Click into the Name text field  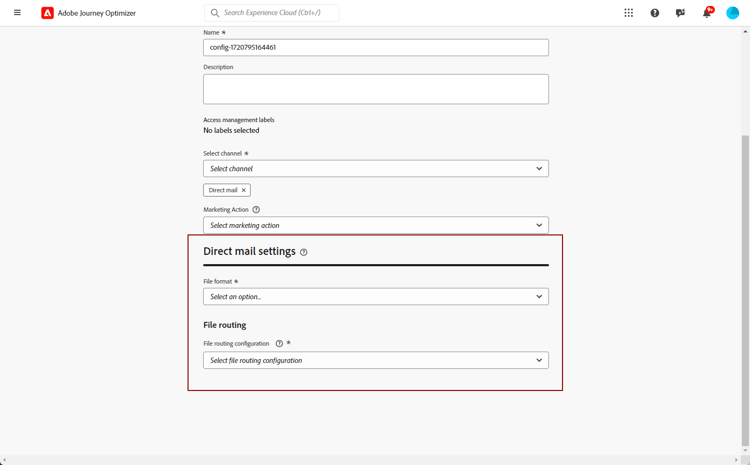[375, 47]
